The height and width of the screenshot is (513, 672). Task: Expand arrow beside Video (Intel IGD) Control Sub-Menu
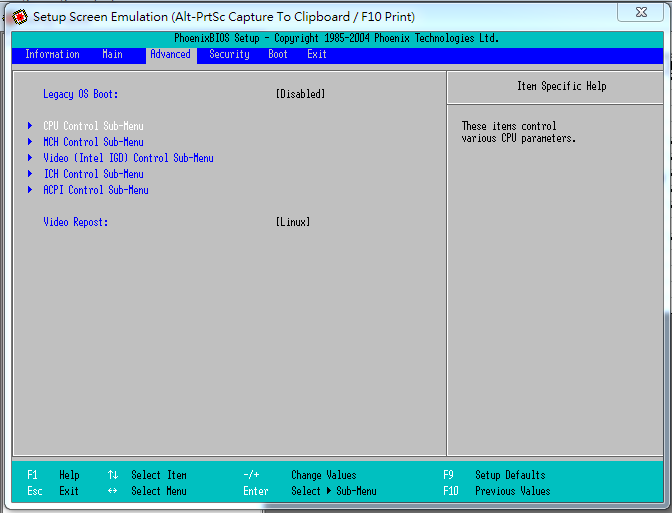(x=30, y=158)
